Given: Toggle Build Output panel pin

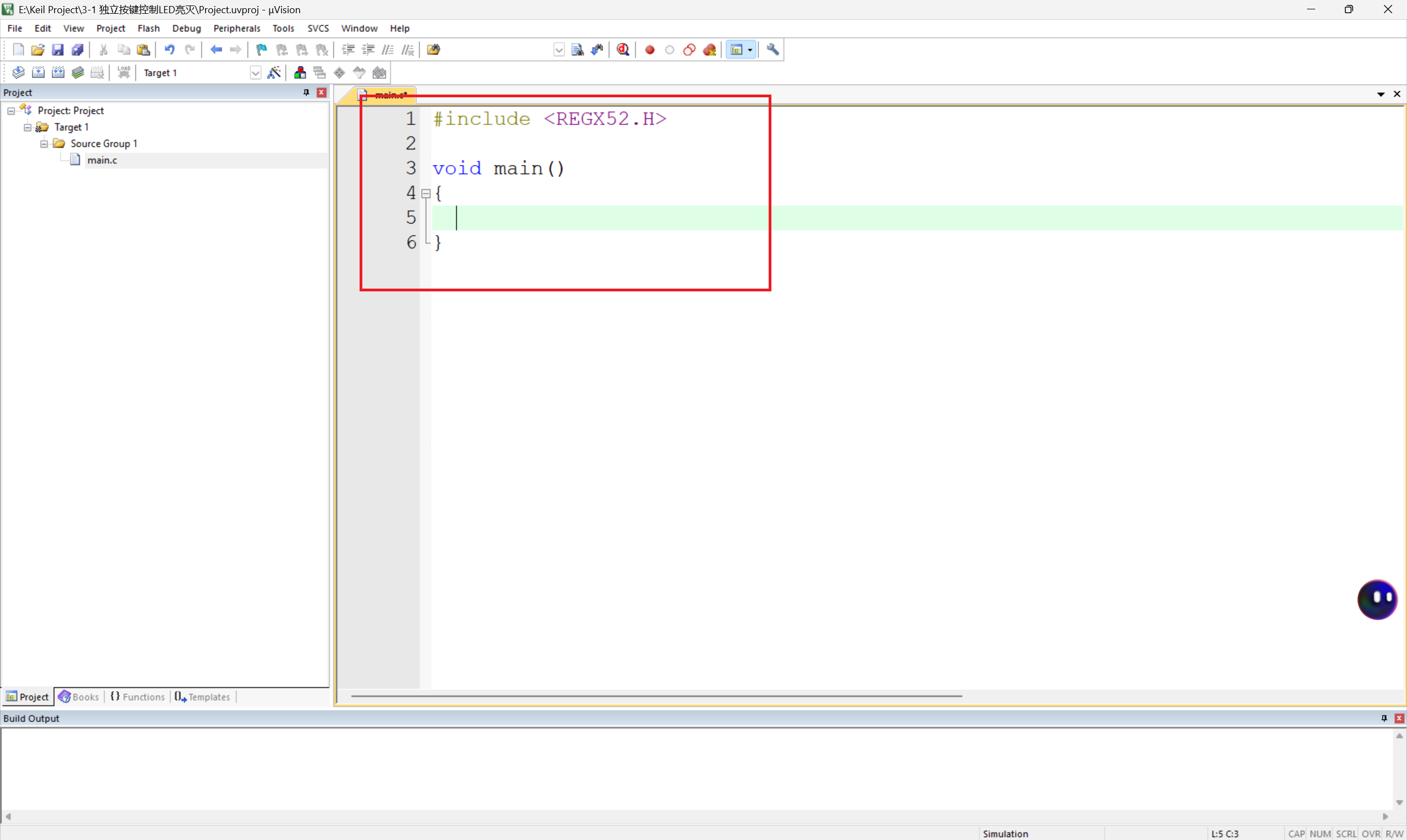Looking at the screenshot, I should click(x=1384, y=718).
